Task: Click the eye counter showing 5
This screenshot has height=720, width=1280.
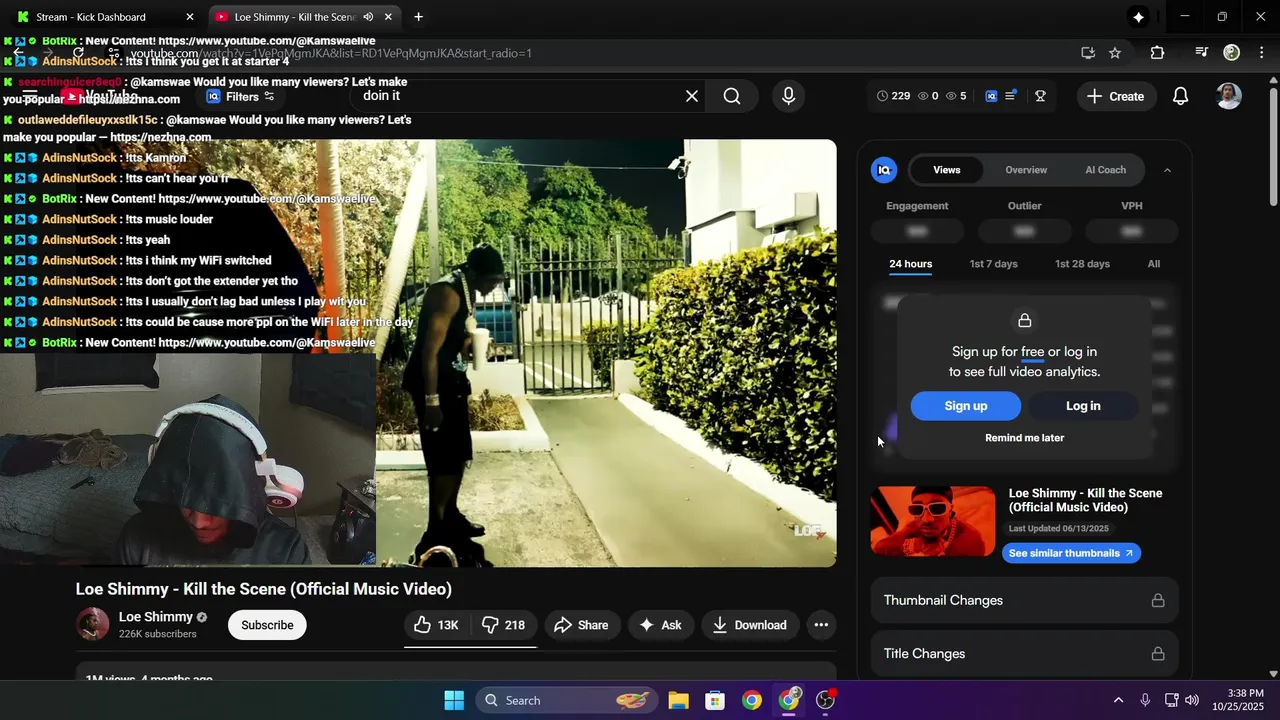Action: tap(956, 96)
